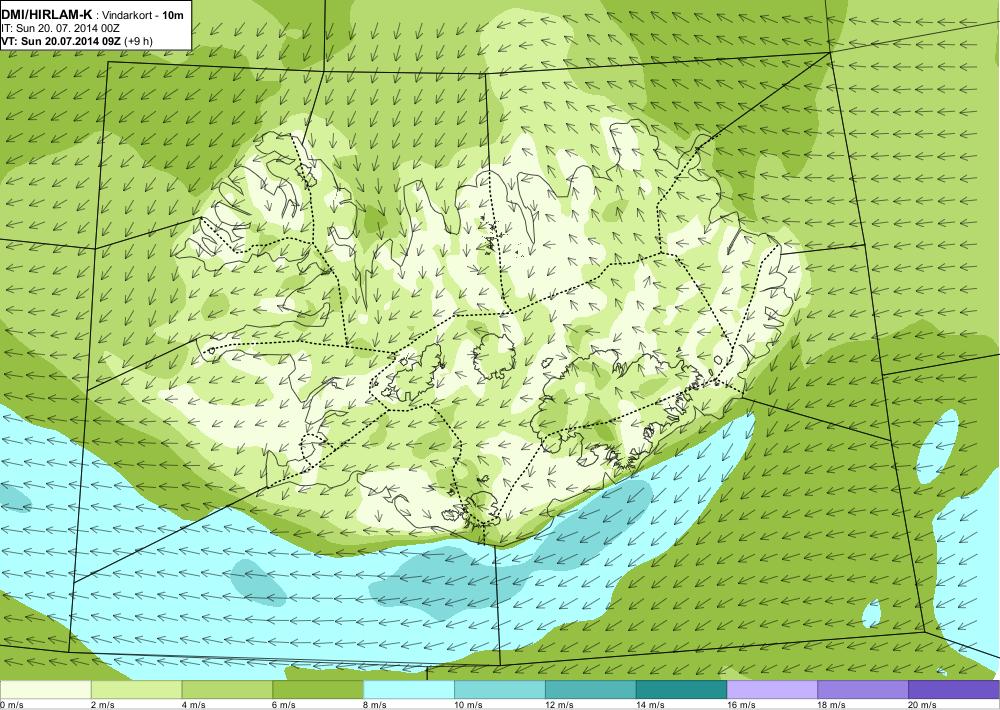The image size is (1000, 710).
Task: Click the teal-blue 10–12 m/s legend swatch
Action: tap(500, 690)
